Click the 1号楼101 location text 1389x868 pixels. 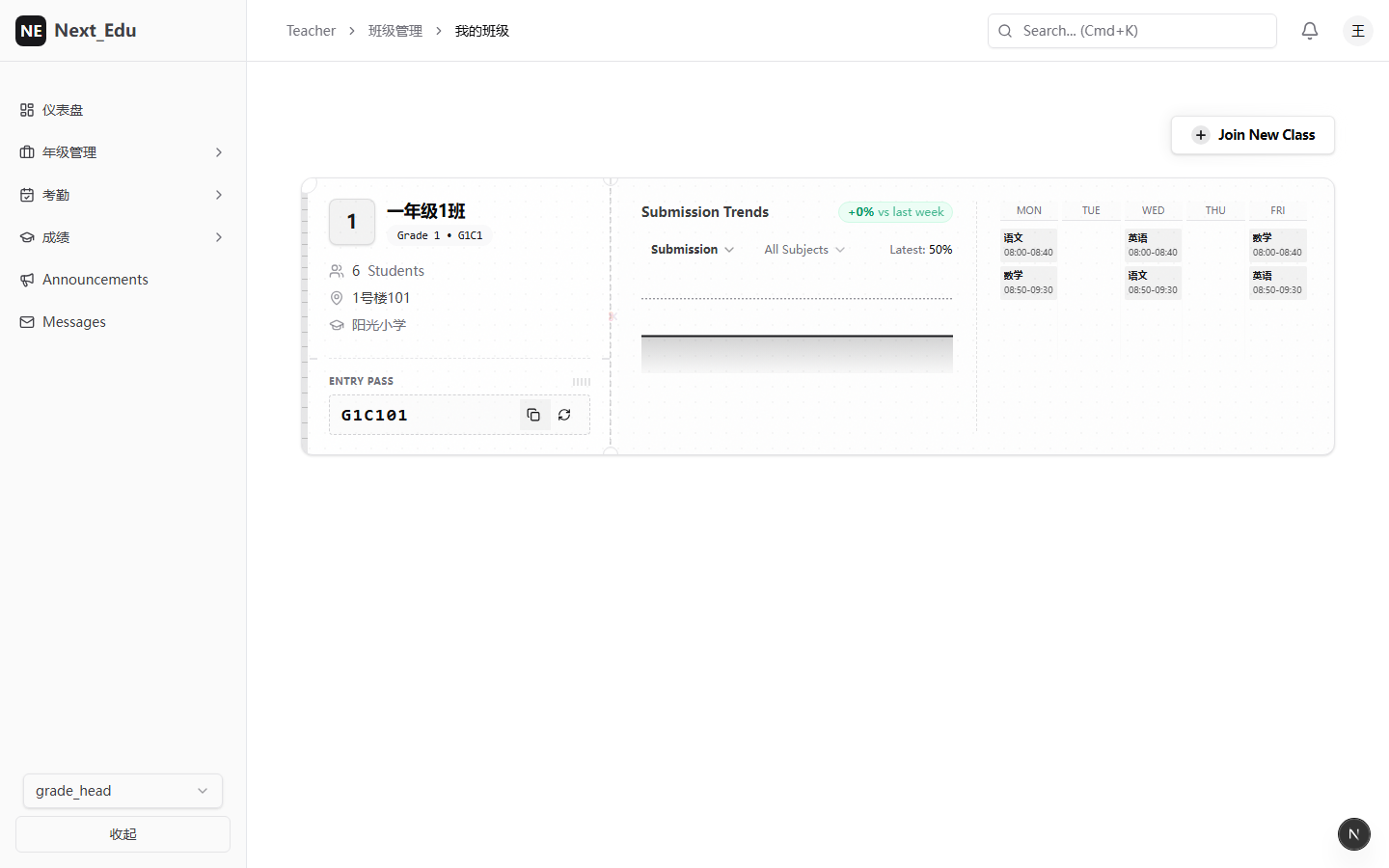point(381,298)
